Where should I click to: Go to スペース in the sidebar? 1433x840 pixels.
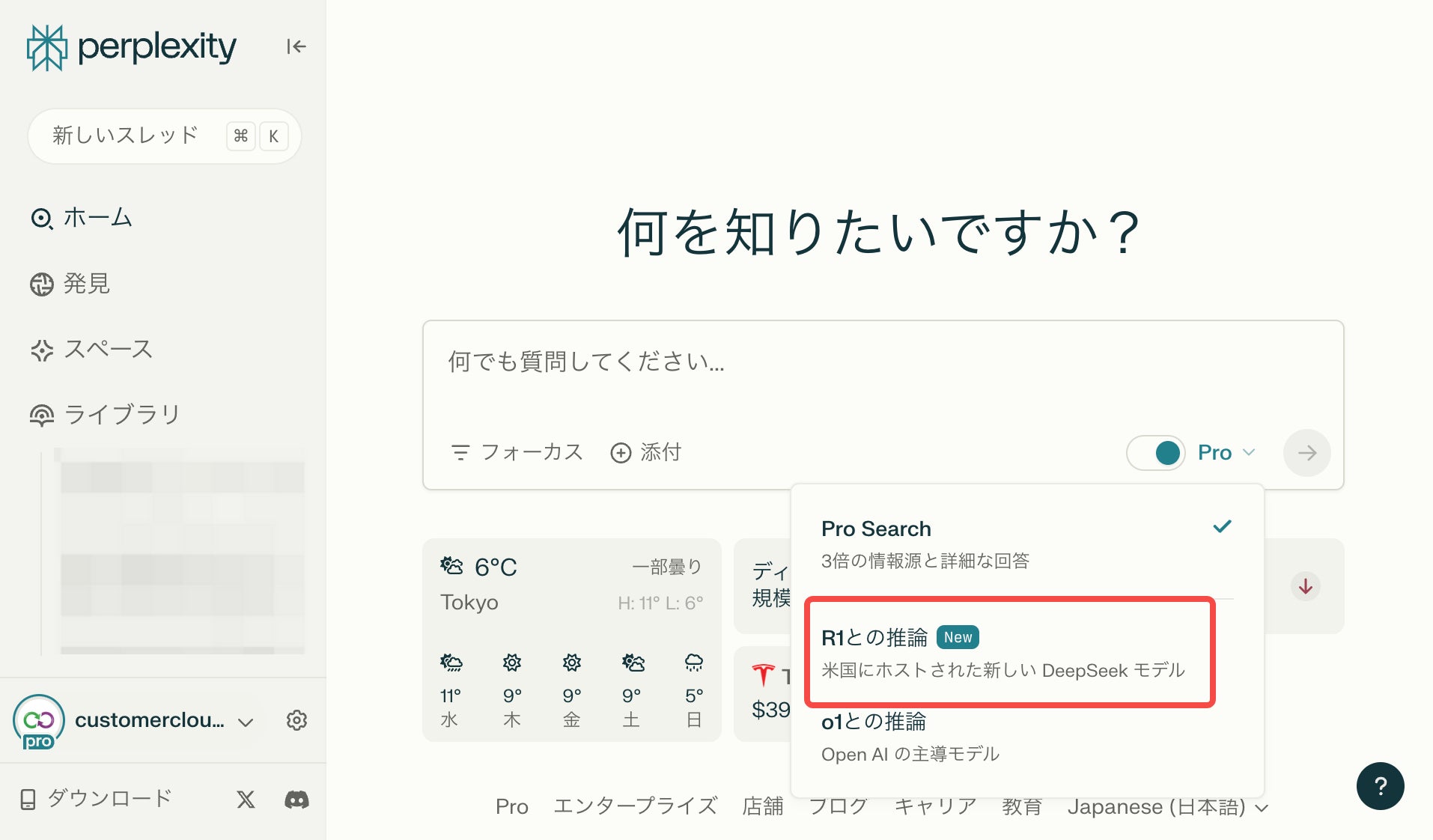point(91,349)
